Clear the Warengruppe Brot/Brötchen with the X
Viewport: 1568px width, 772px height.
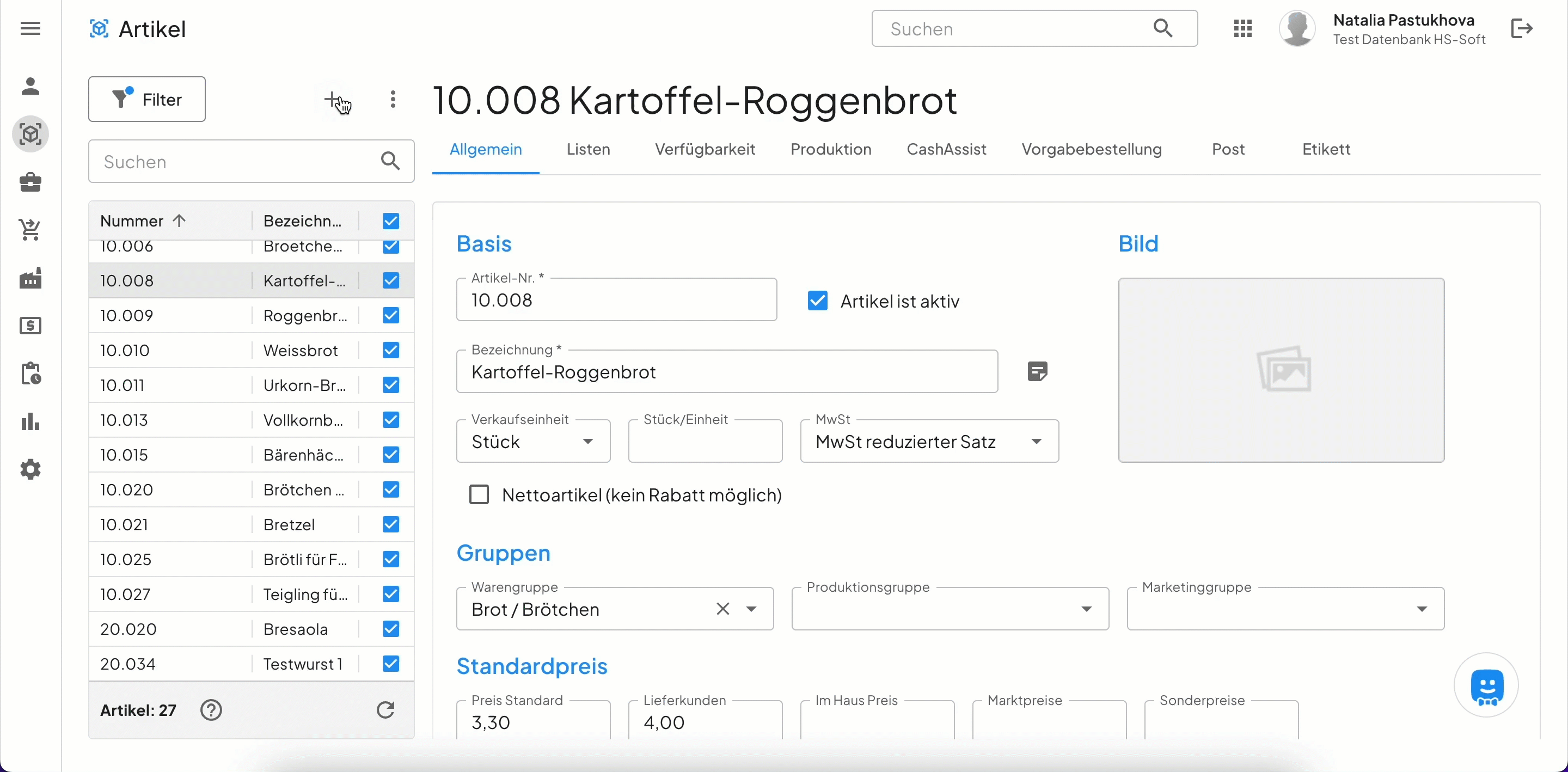tap(722, 609)
